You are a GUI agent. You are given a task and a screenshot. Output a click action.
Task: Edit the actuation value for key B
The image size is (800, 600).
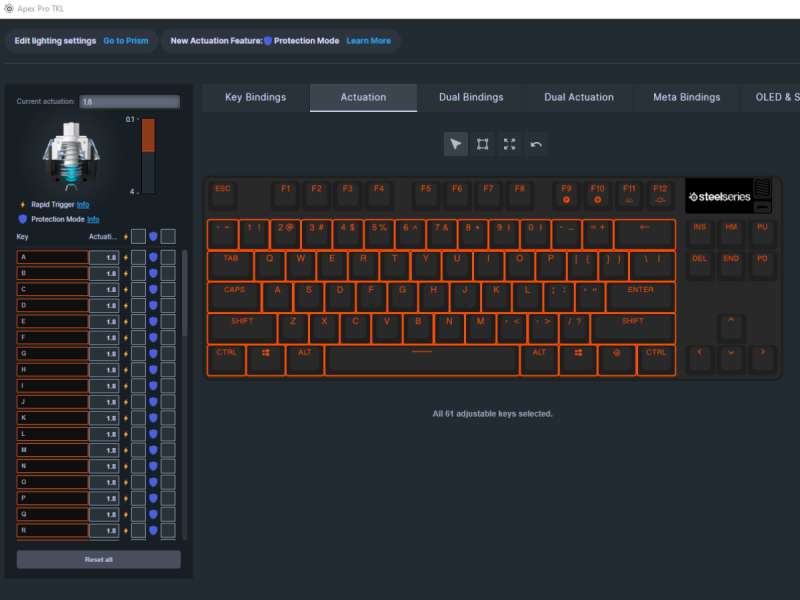[104, 273]
